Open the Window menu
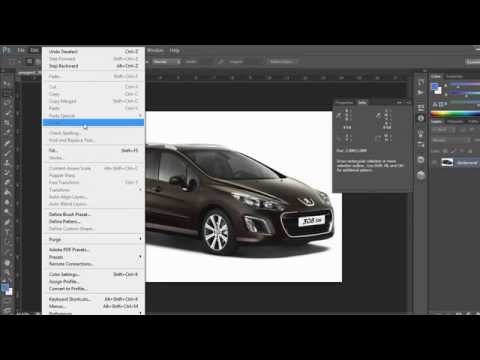The image size is (480, 360). coord(155,51)
